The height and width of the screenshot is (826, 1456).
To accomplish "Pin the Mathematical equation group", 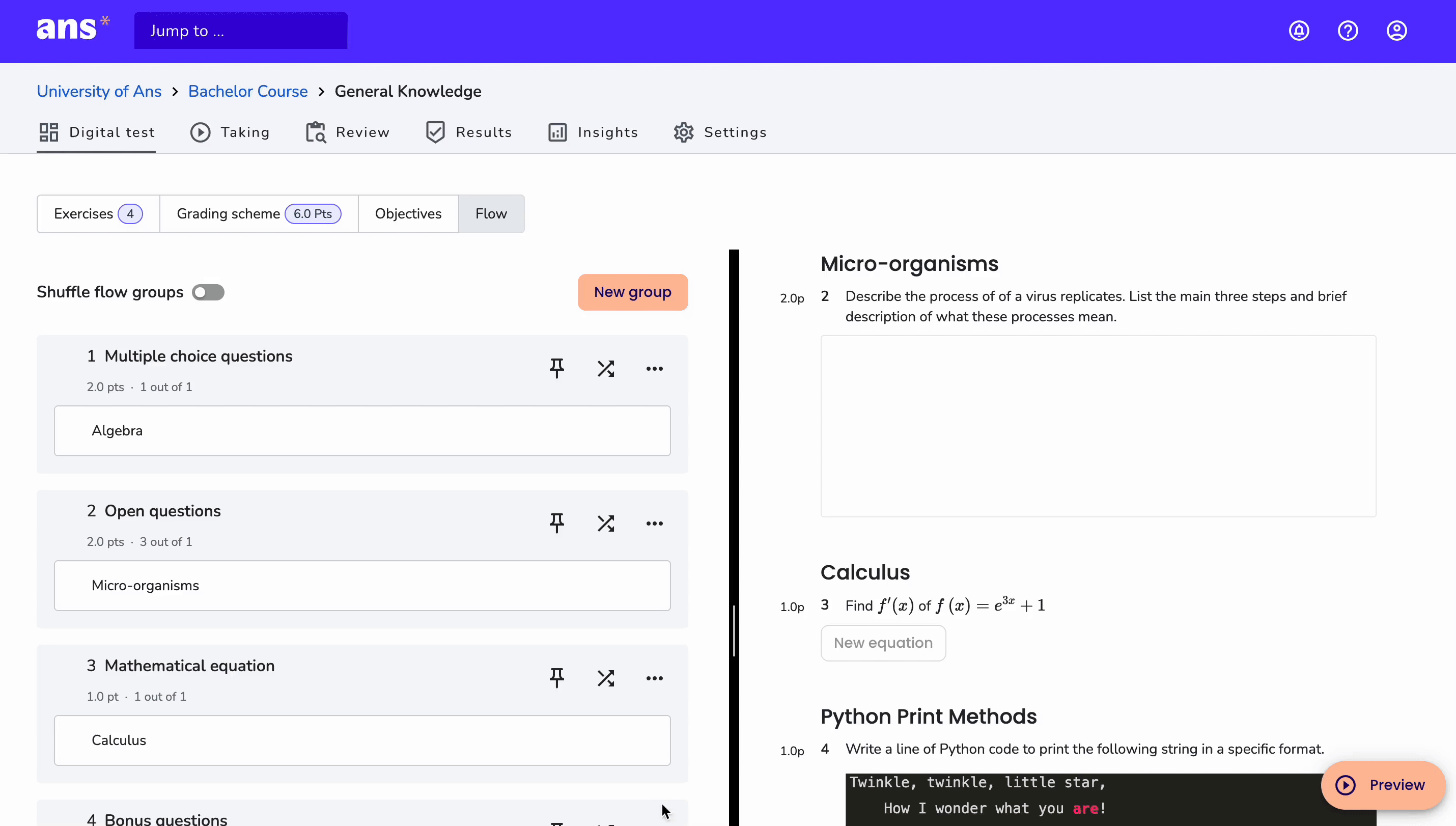I will (x=557, y=678).
